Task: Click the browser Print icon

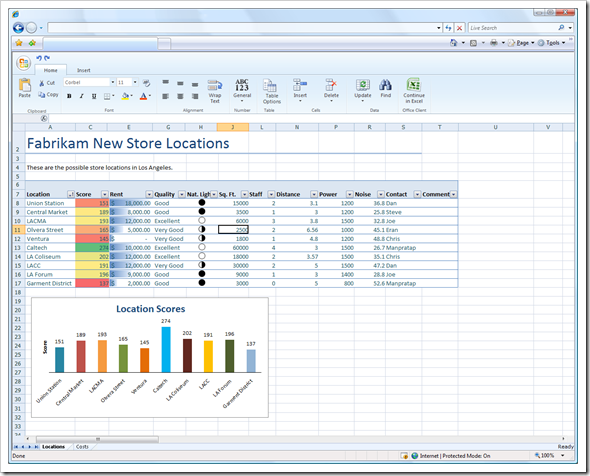Action: pos(494,43)
